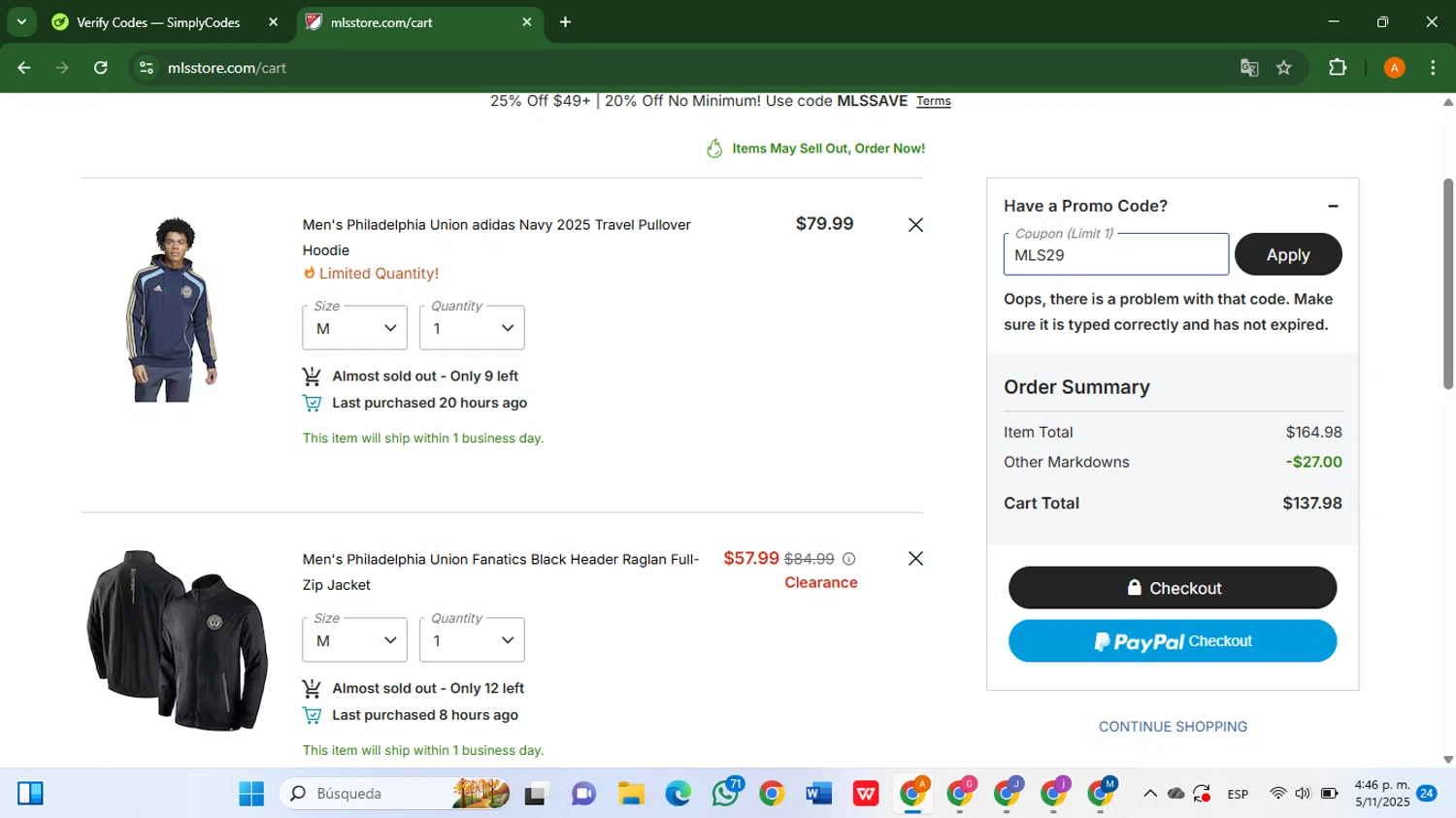
Task: Click the page vertical scrollbar thumb
Action: click(1448, 283)
